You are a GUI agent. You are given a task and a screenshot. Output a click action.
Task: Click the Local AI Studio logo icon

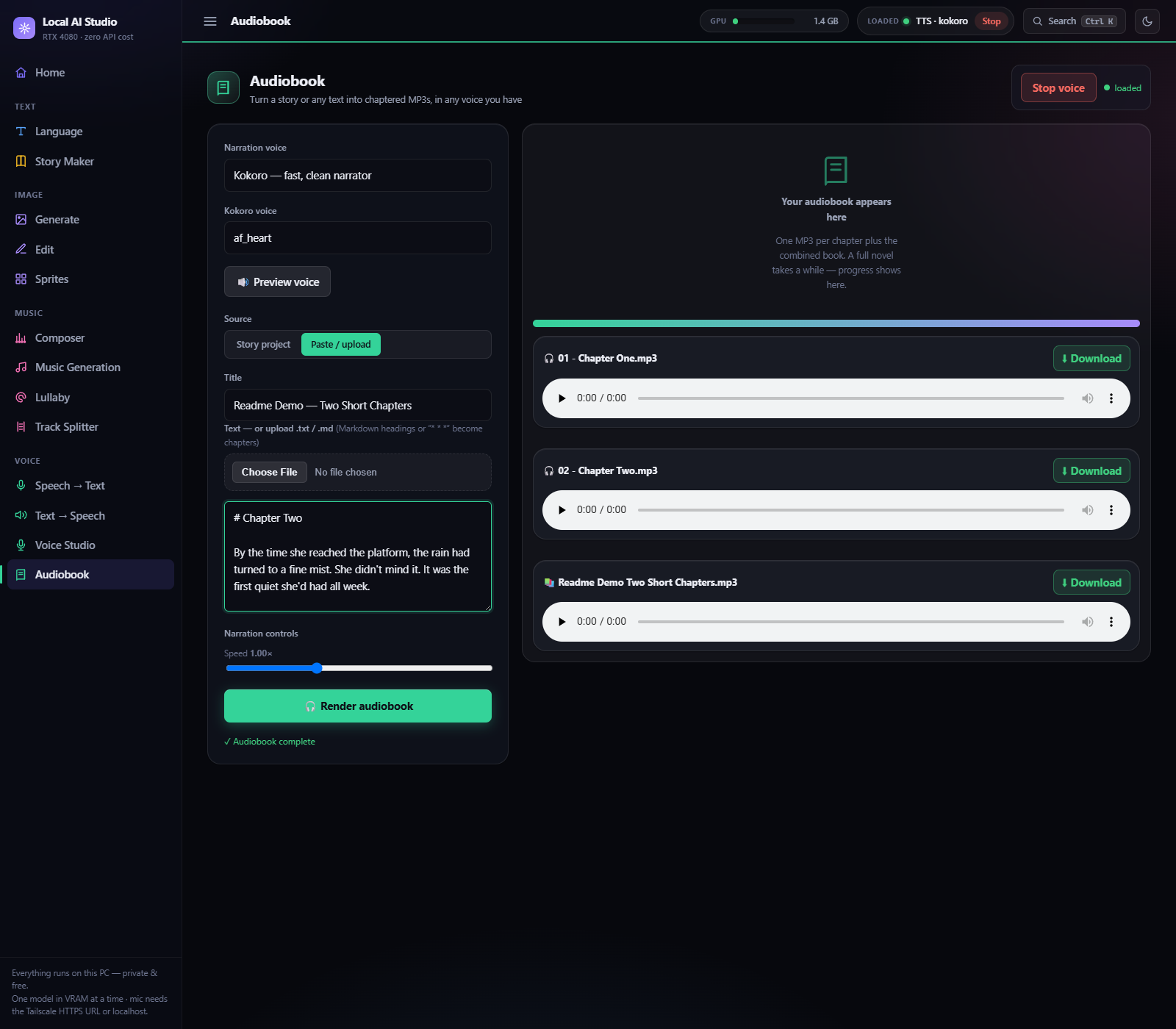tap(24, 28)
